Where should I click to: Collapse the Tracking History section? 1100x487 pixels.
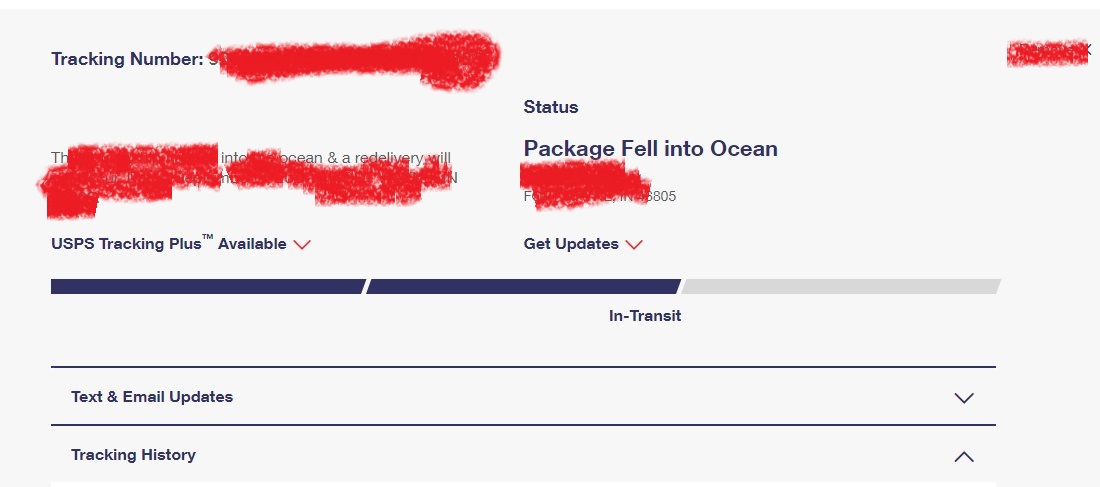523,455
